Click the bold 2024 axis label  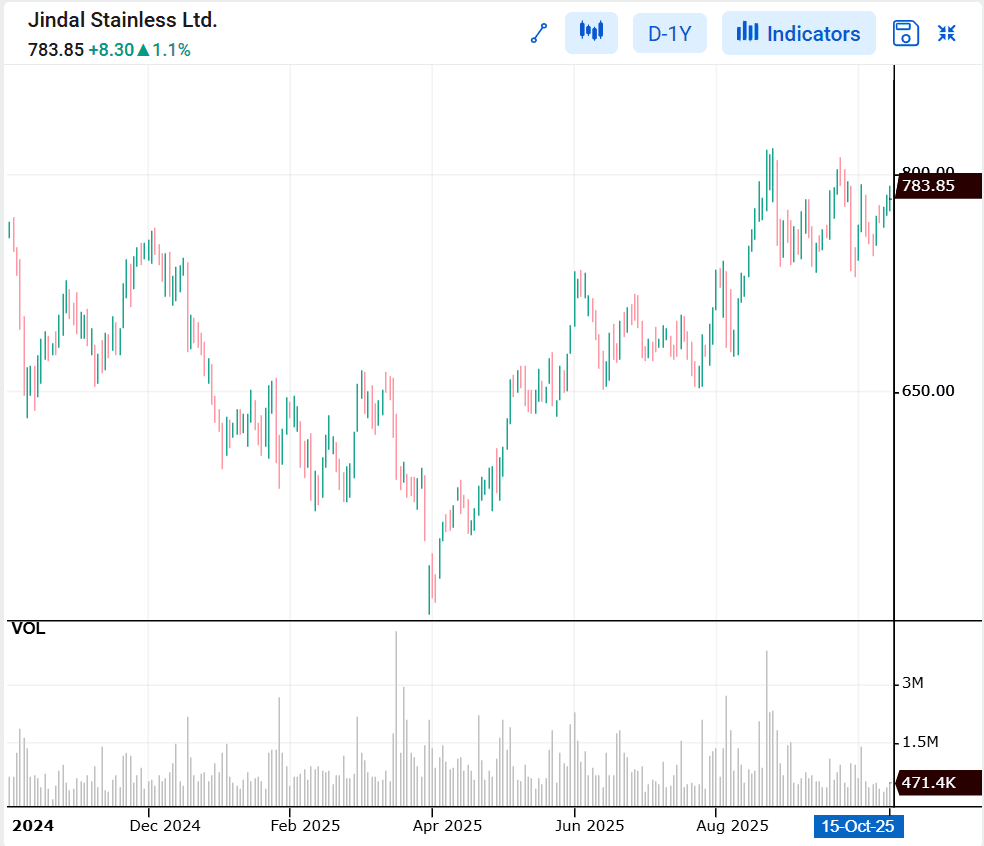[x=33, y=826]
